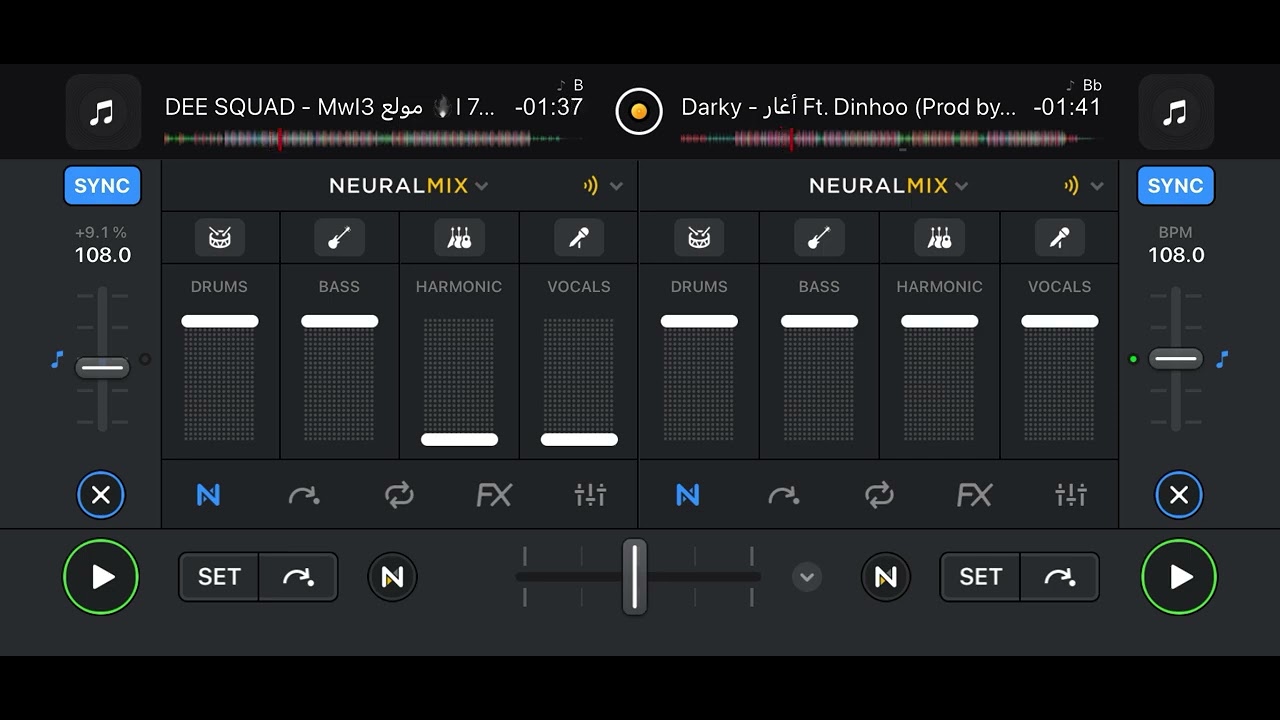
Task: Mute right deck bass guitar icon
Action: point(819,238)
